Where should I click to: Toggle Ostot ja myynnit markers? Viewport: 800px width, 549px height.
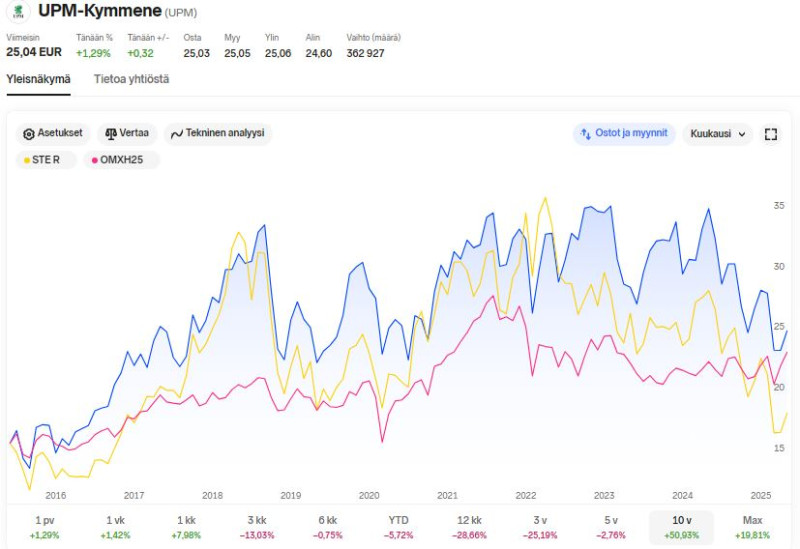(x=623, y=134)
